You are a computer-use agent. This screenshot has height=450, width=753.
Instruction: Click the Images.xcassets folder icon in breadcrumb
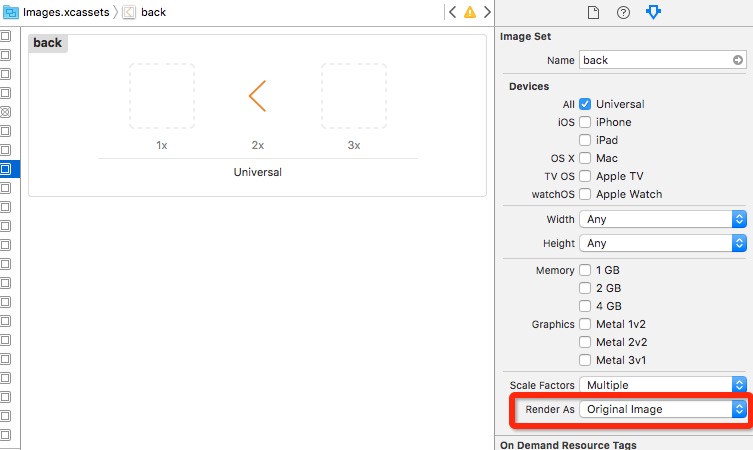click(x=11, y=12)
